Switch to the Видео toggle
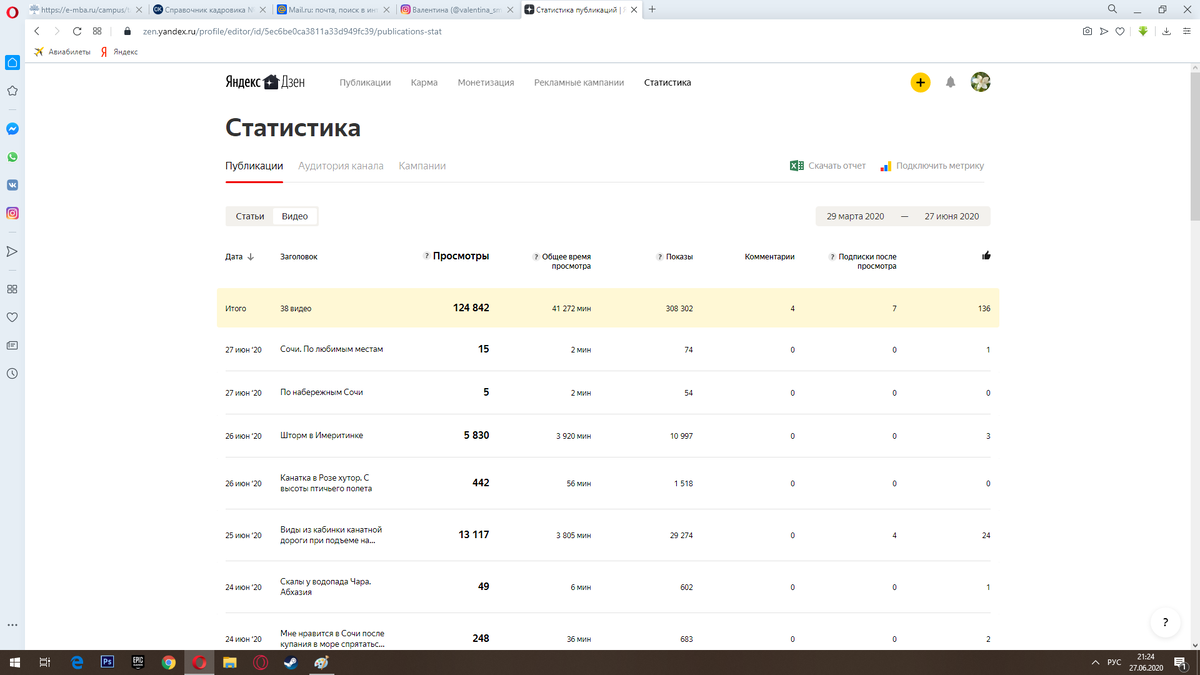The image size is (1200, 675). (x=295, y=216)
